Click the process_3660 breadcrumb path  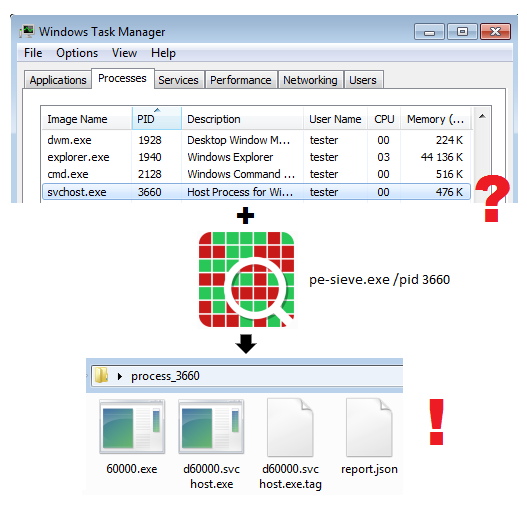coord(165,376)
